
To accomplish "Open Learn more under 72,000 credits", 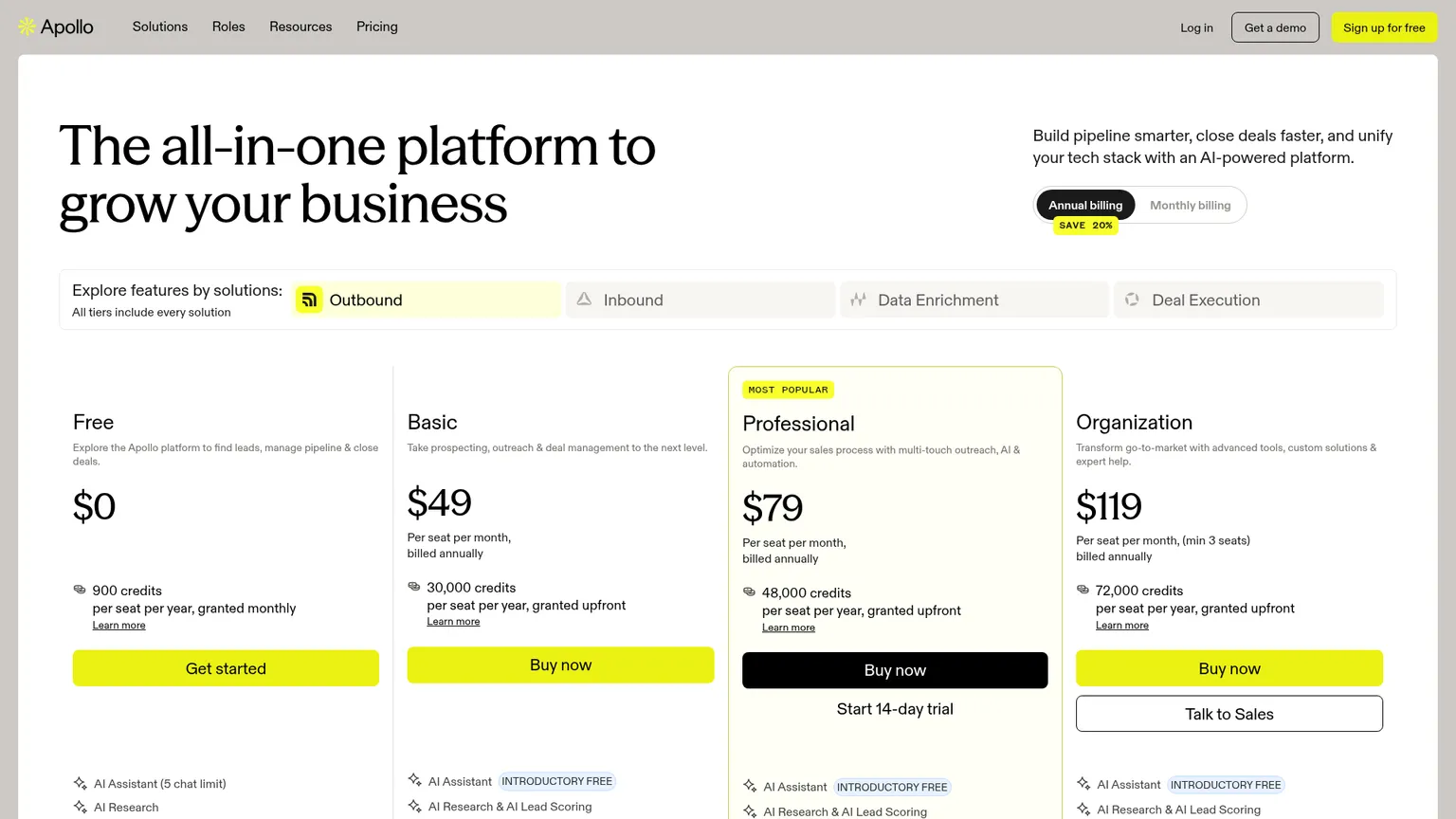I will [1122, 626].
